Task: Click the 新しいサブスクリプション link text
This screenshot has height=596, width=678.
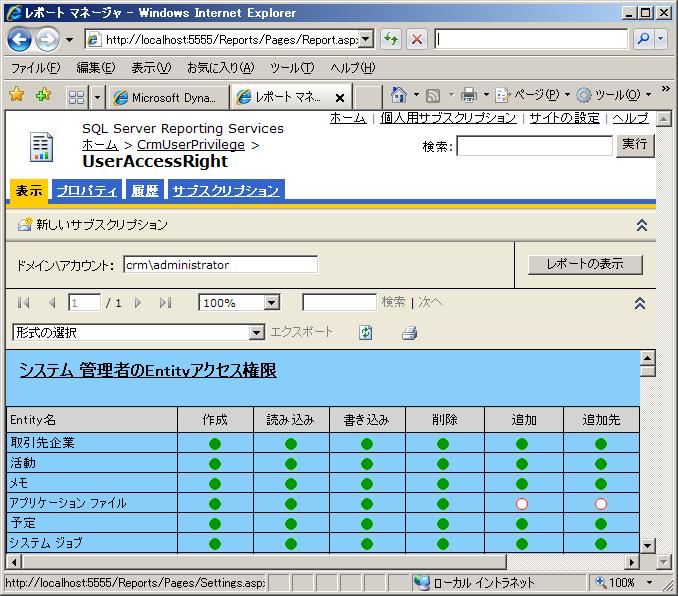Action: pos(102,224)
